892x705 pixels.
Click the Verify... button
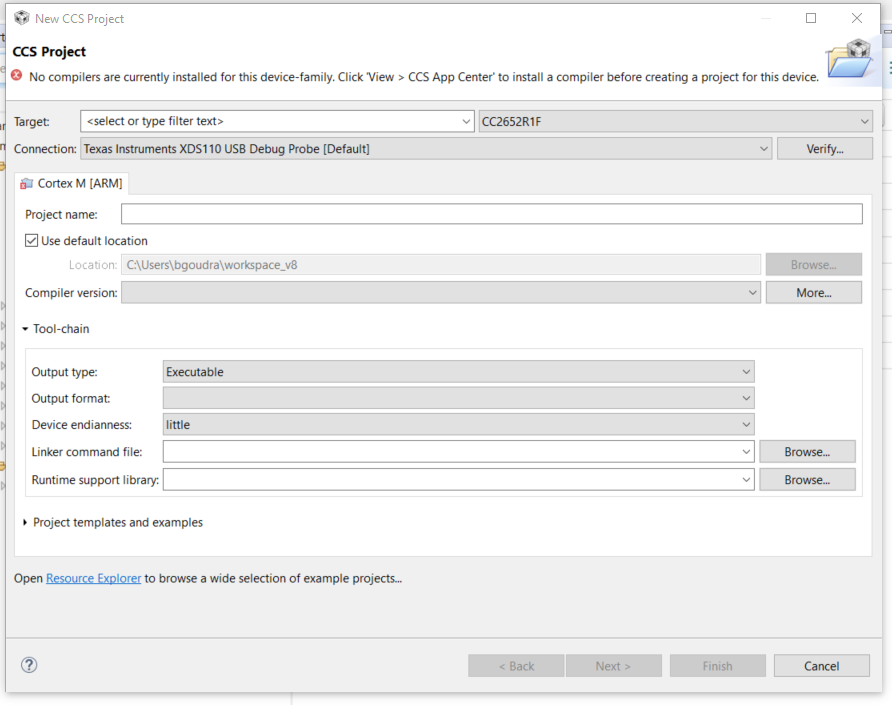point(824,149)
